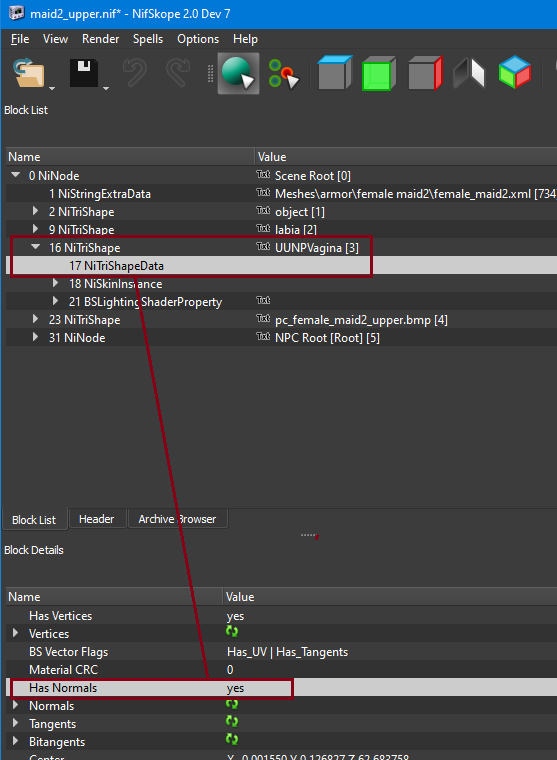Click Block List Name column header

tap(130, 157)
